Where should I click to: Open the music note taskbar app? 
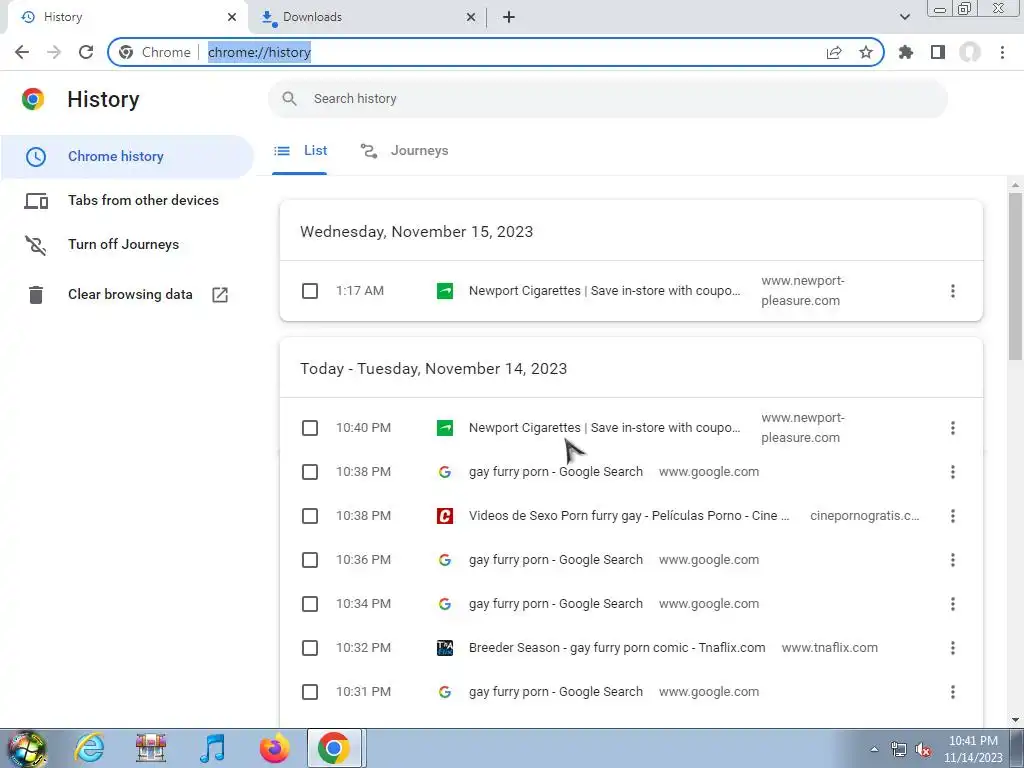[213, 748]
